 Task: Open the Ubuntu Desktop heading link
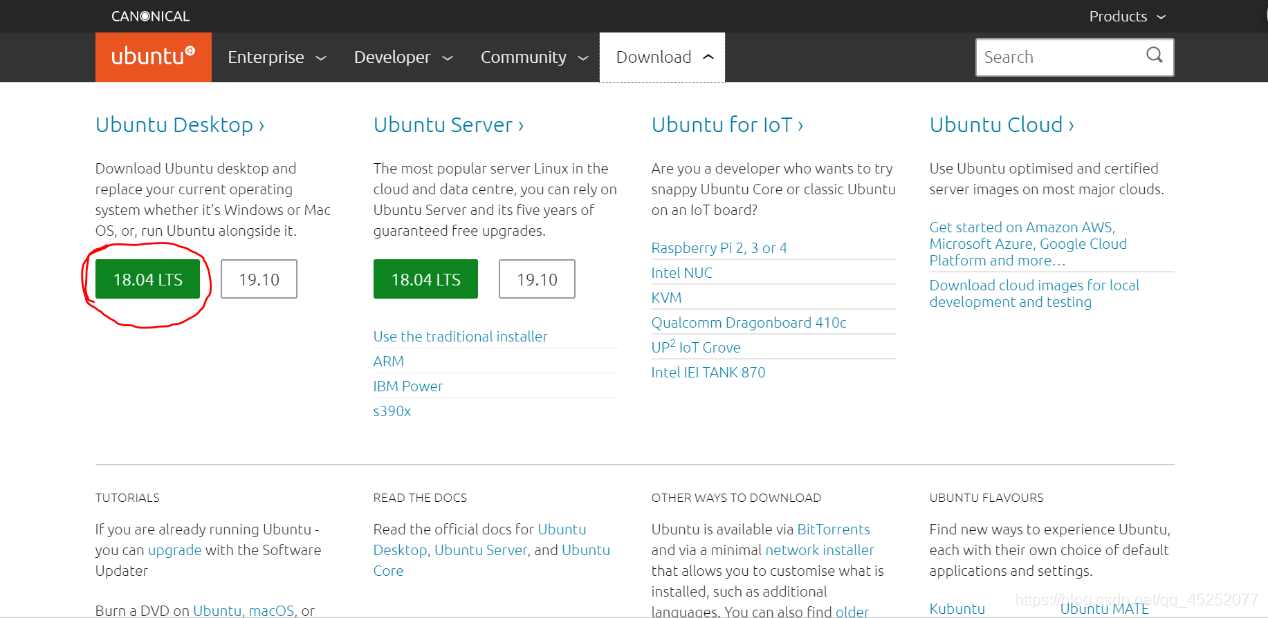tap(180, 125)
